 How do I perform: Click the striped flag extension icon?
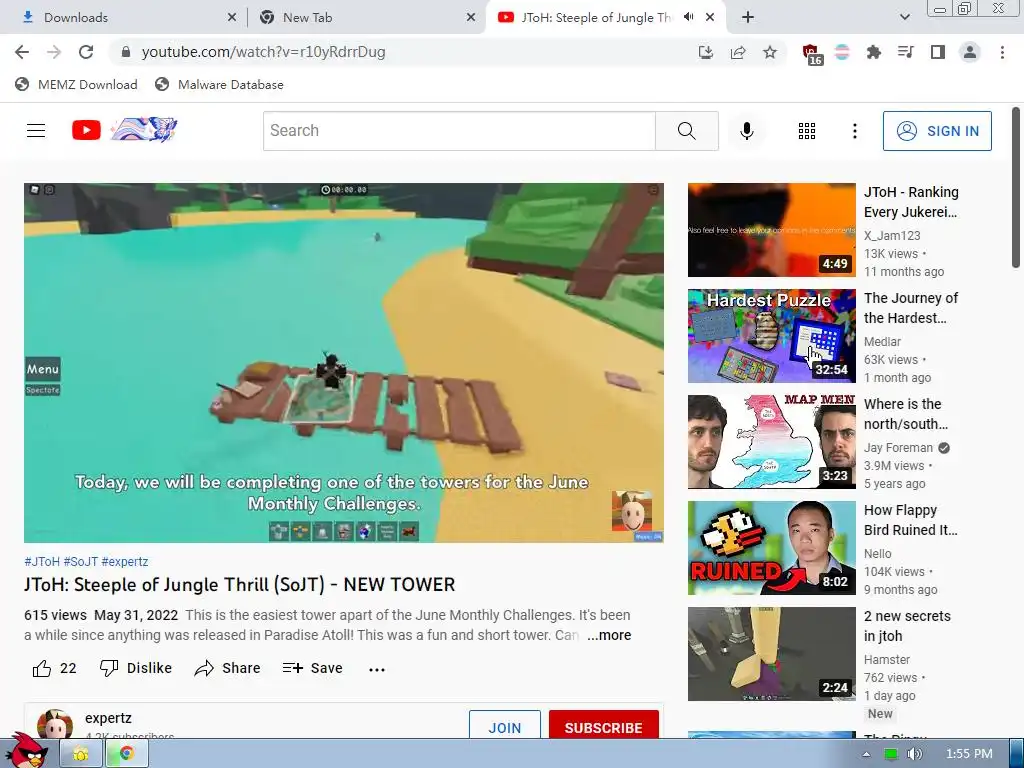tap(842, 52)
